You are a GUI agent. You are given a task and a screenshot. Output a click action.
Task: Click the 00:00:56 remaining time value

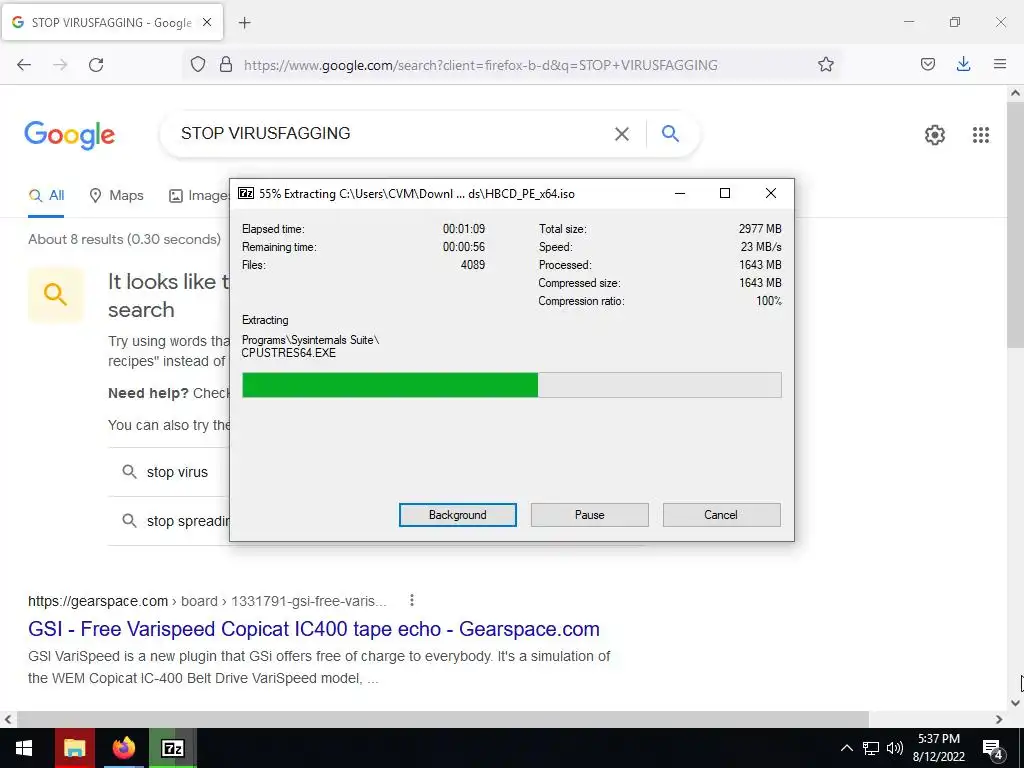point(464,247)
